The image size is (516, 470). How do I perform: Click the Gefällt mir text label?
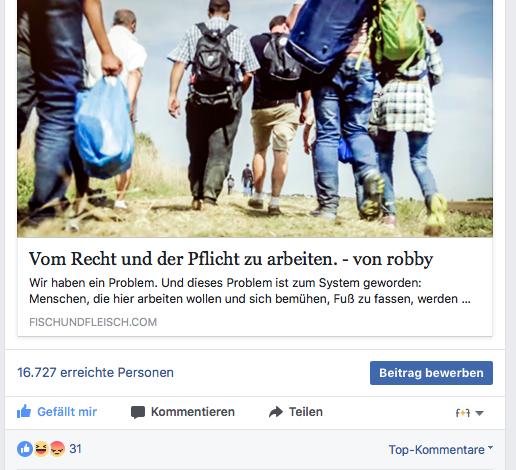tap(67, 412)
